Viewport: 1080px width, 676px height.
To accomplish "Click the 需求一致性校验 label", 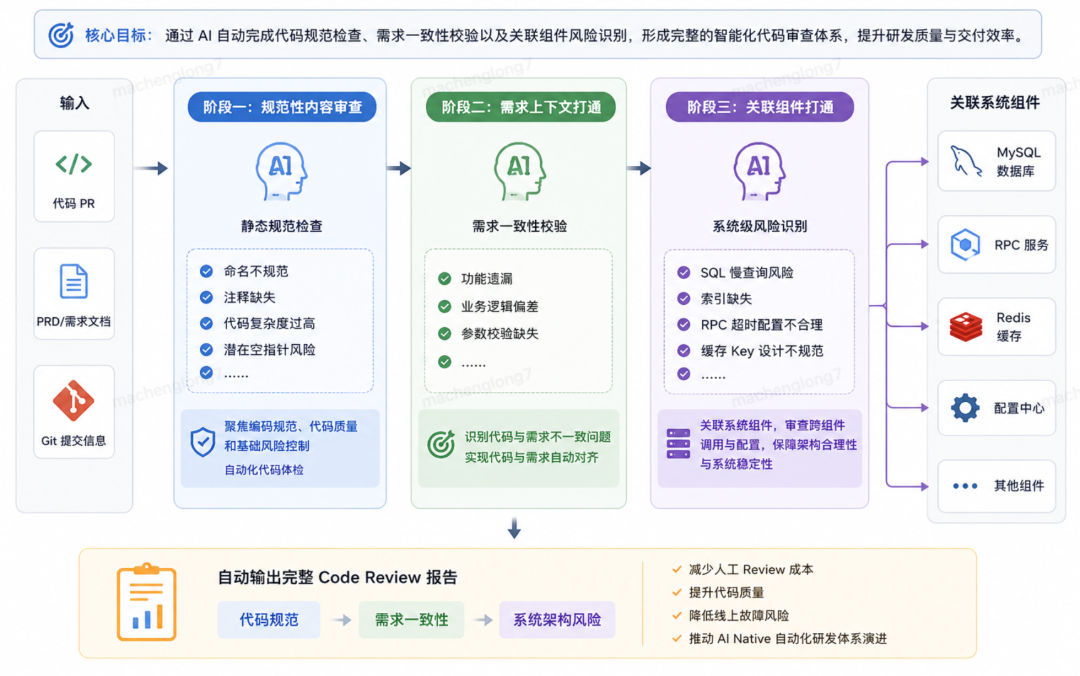I will [519, 226].
